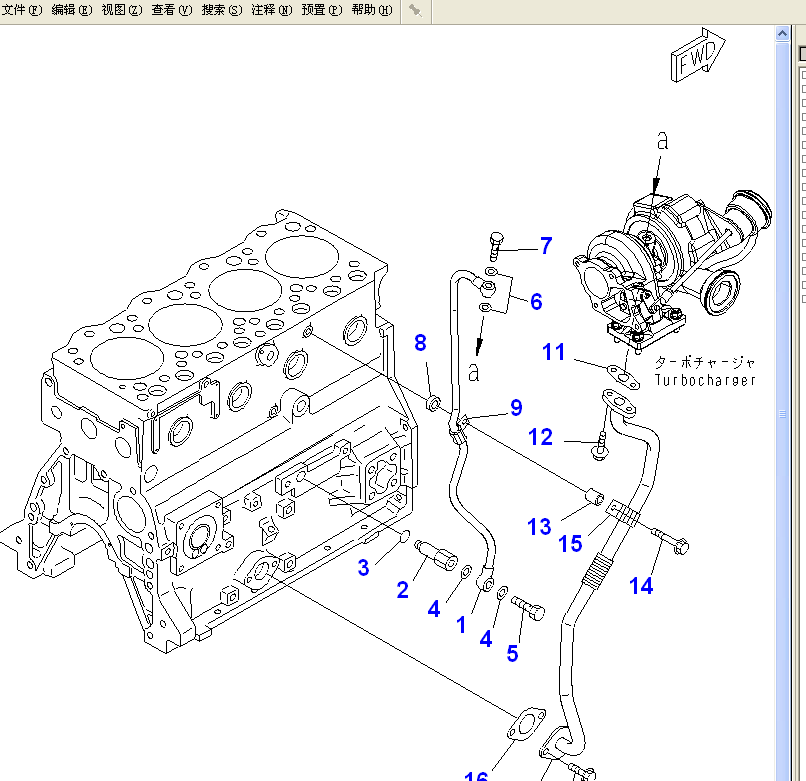Open the 视图(Z) menu
The image size is (806, 781).
pos(122,10)
